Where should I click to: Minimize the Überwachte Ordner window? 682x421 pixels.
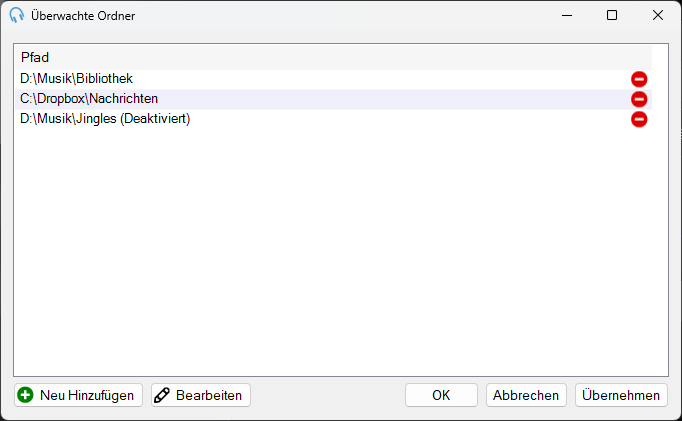567,15
